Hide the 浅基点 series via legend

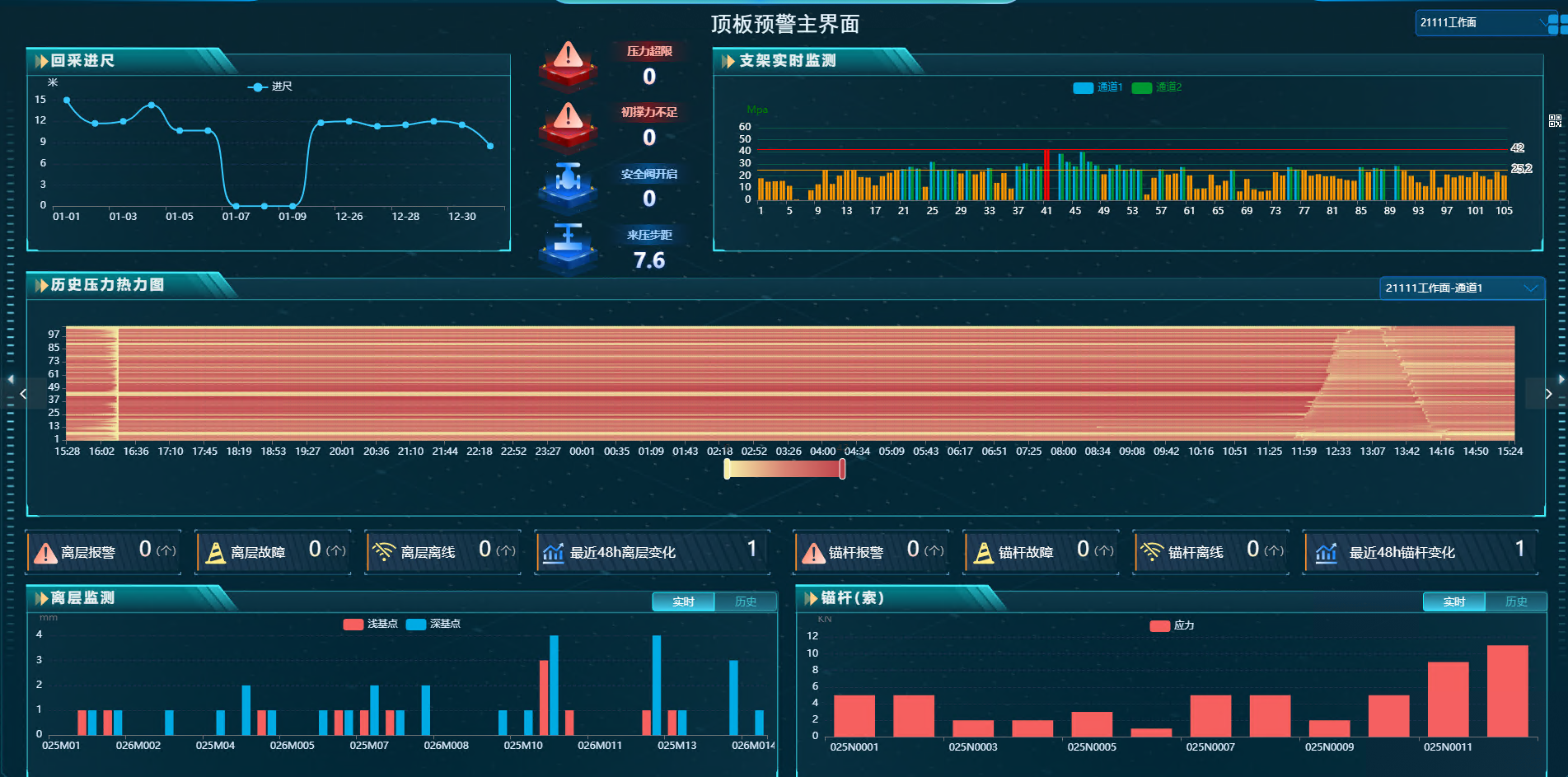pos(370,624)
